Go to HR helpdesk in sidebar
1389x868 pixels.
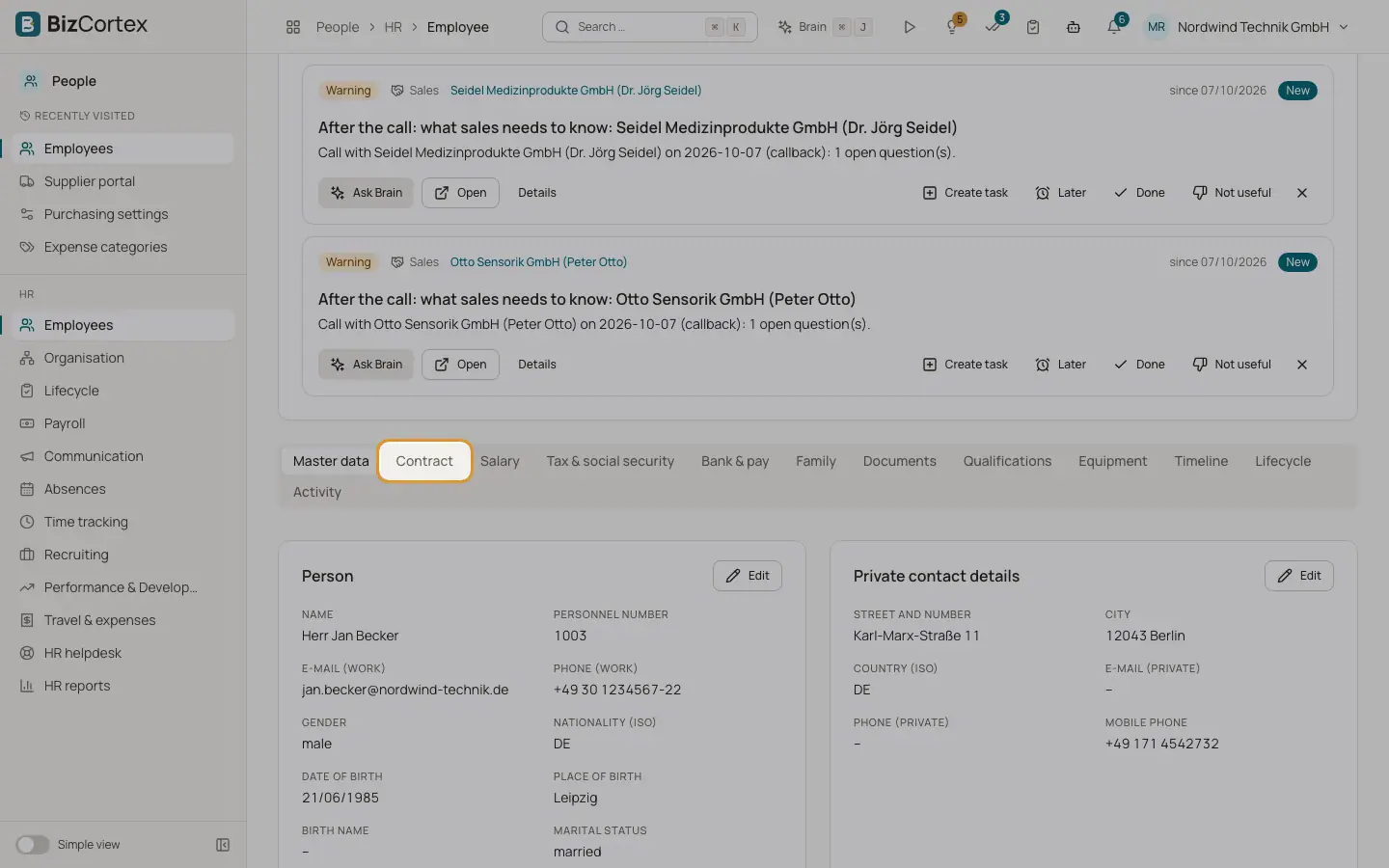click(123, 653)
